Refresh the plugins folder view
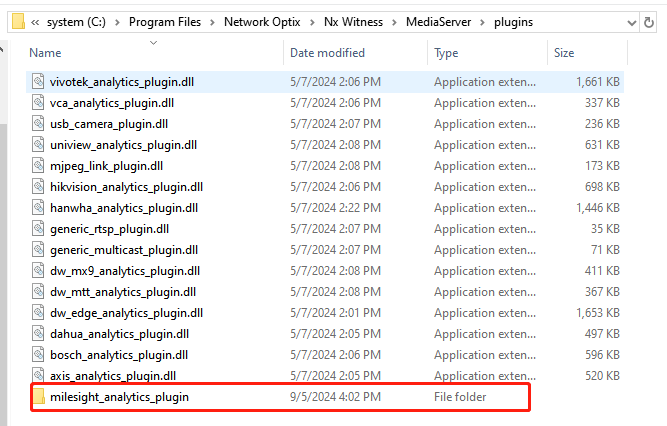This screenshot has width=667, height=426. [x=648, y=22]
